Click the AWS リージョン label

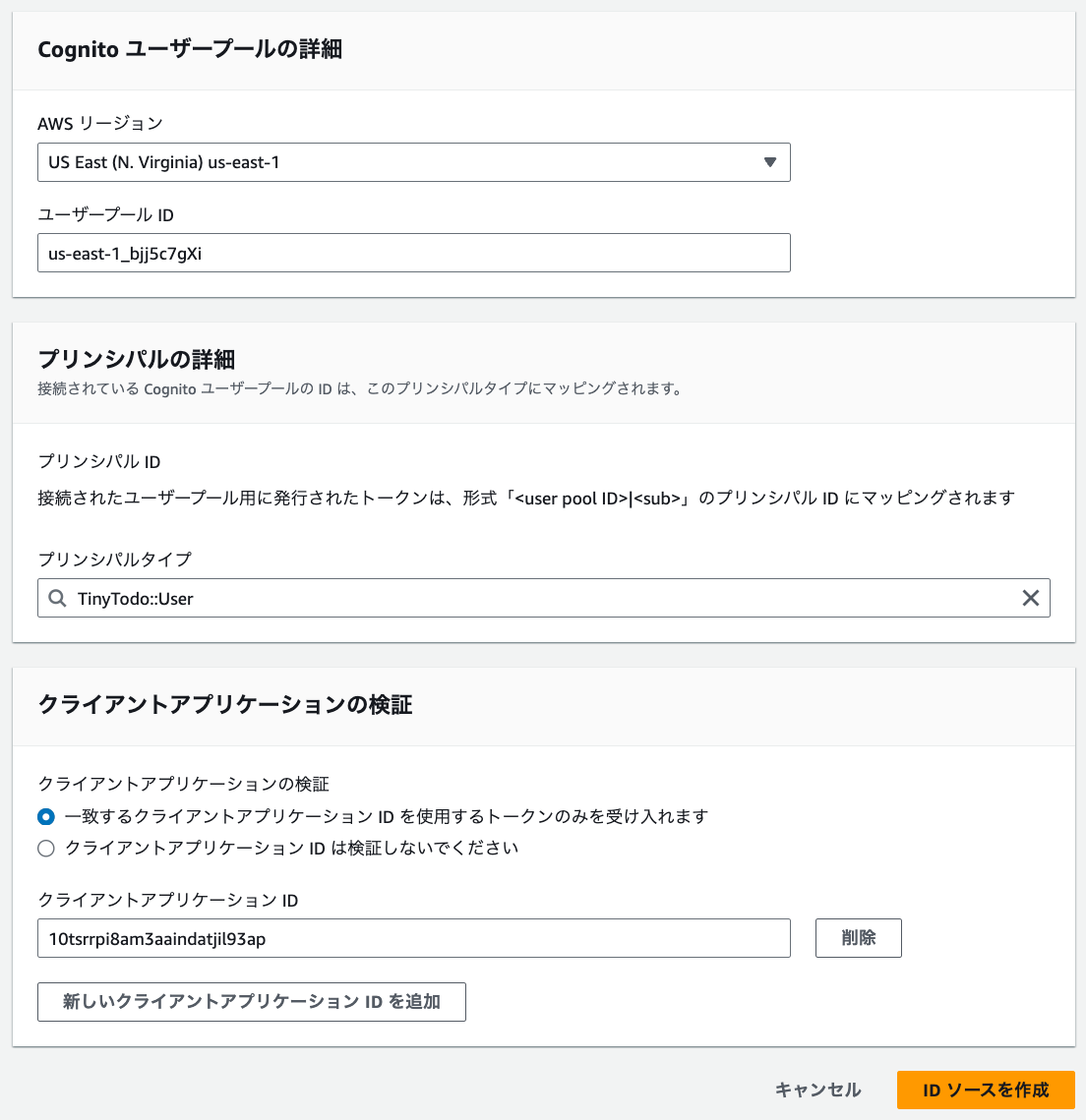pos(100,123)
